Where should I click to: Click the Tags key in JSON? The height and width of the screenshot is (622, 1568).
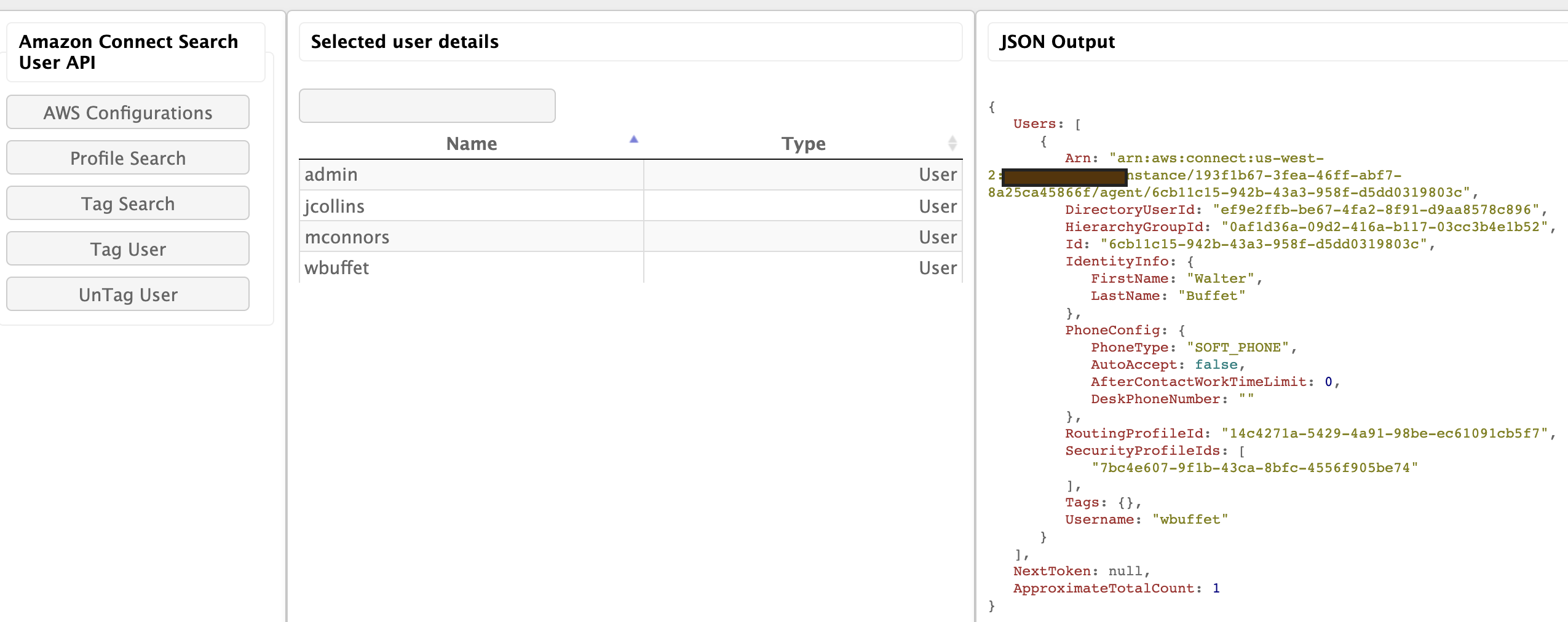click(x=1082, y=502)
